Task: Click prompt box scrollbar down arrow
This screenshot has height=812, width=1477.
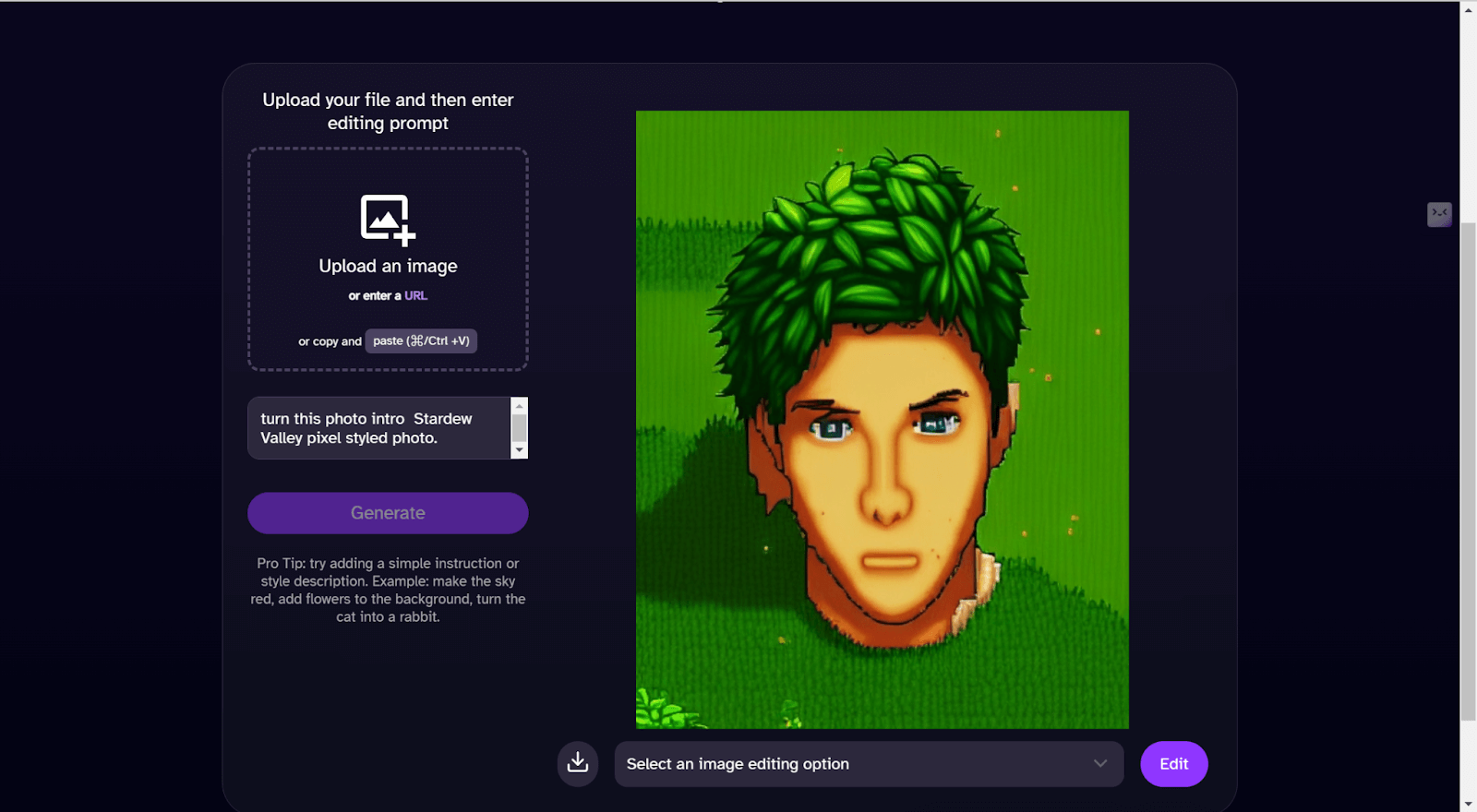Action: click(x=520, y=450)
